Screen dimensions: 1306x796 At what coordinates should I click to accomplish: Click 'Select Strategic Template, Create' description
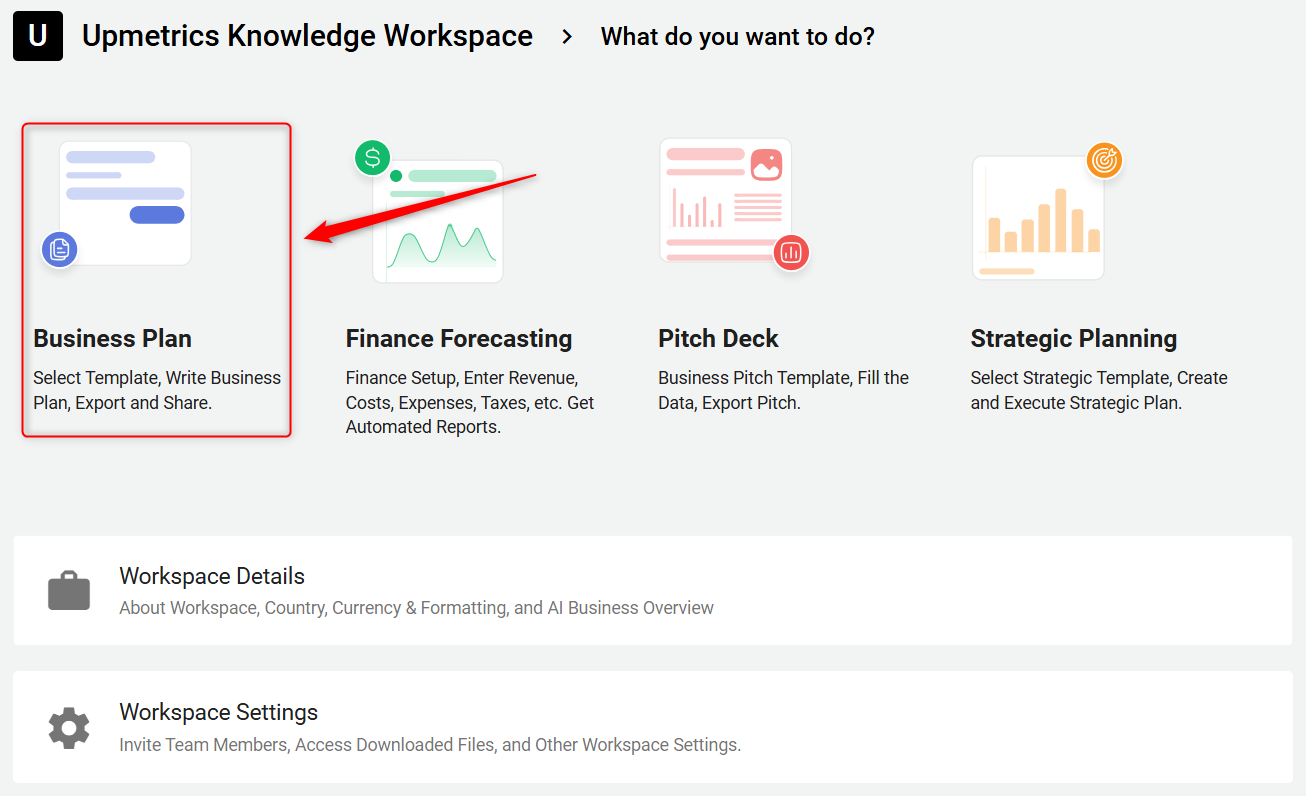(1099, 390)
